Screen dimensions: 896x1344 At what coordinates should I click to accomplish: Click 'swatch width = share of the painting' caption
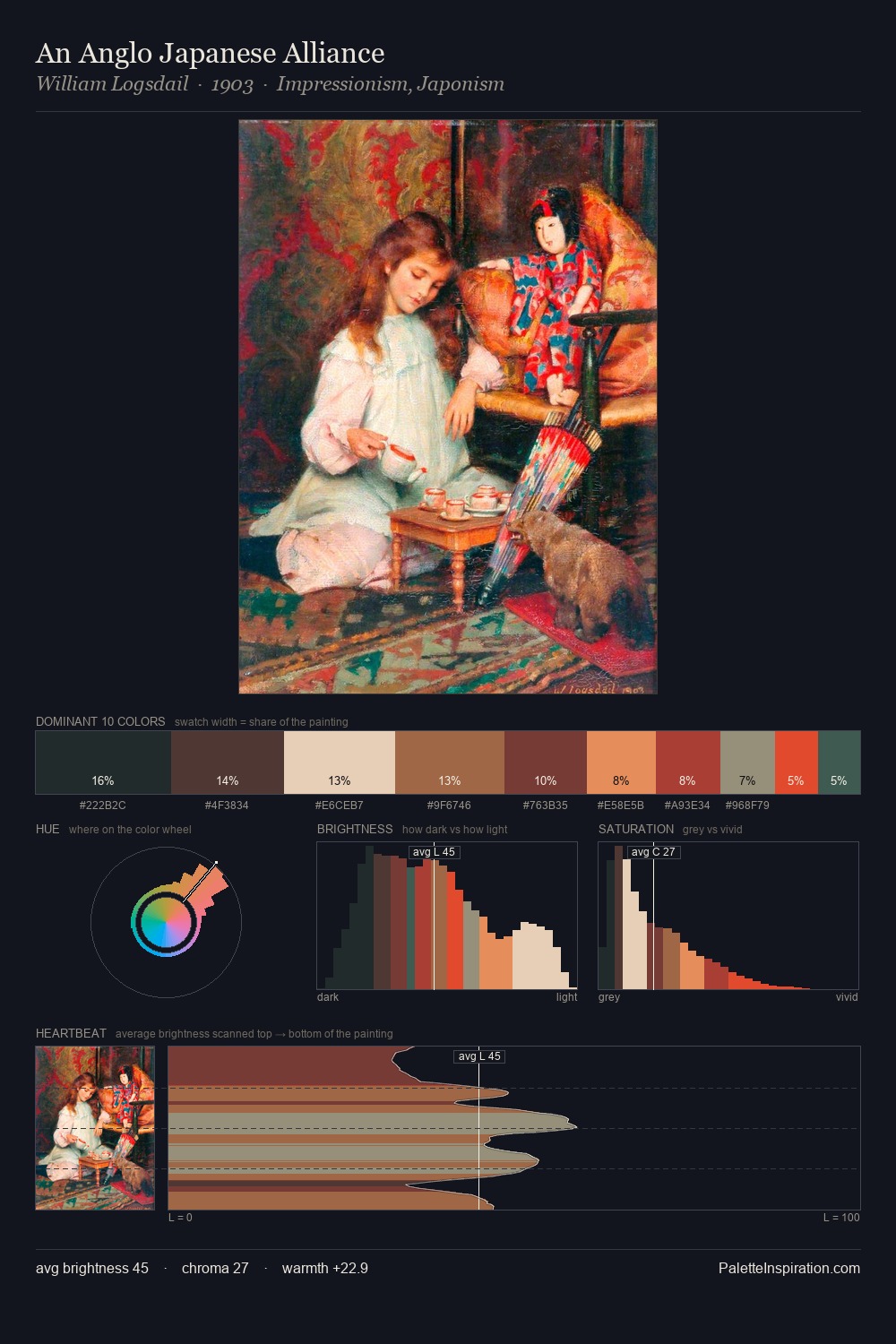pos(262,722)
